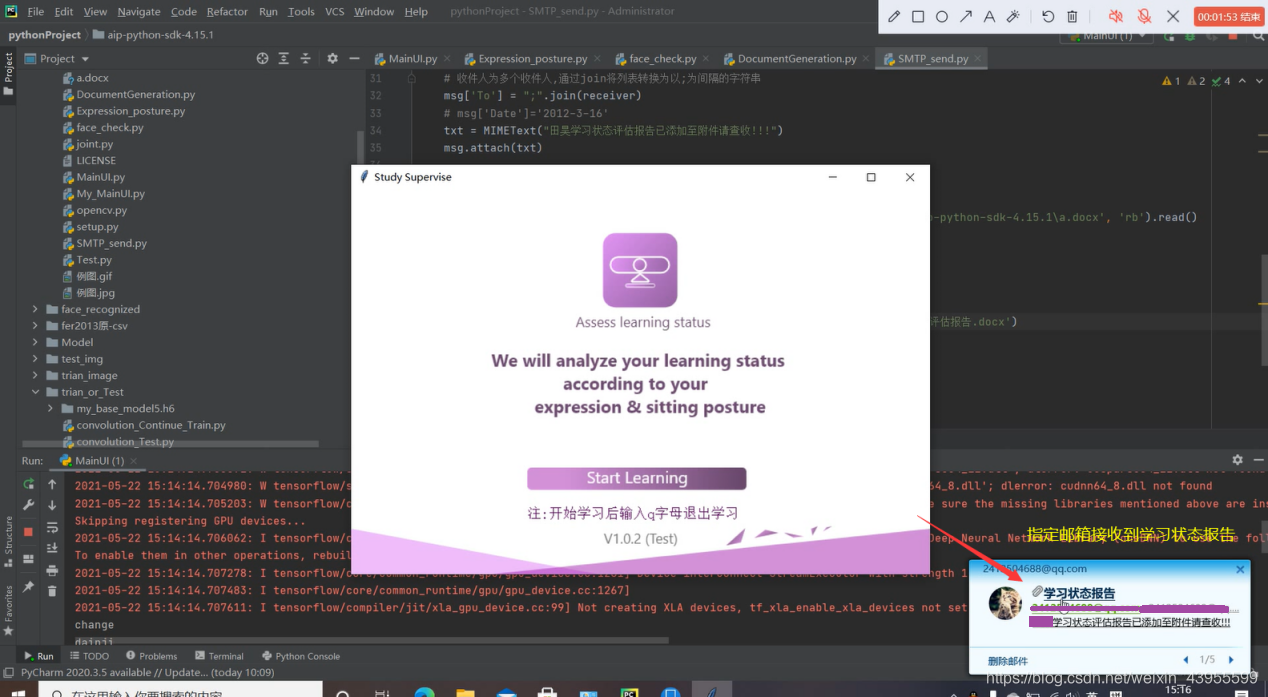Screen dimensions: 1268x697
Task: Open 学习状态报告 mail subject
Action: (1079, 593)
